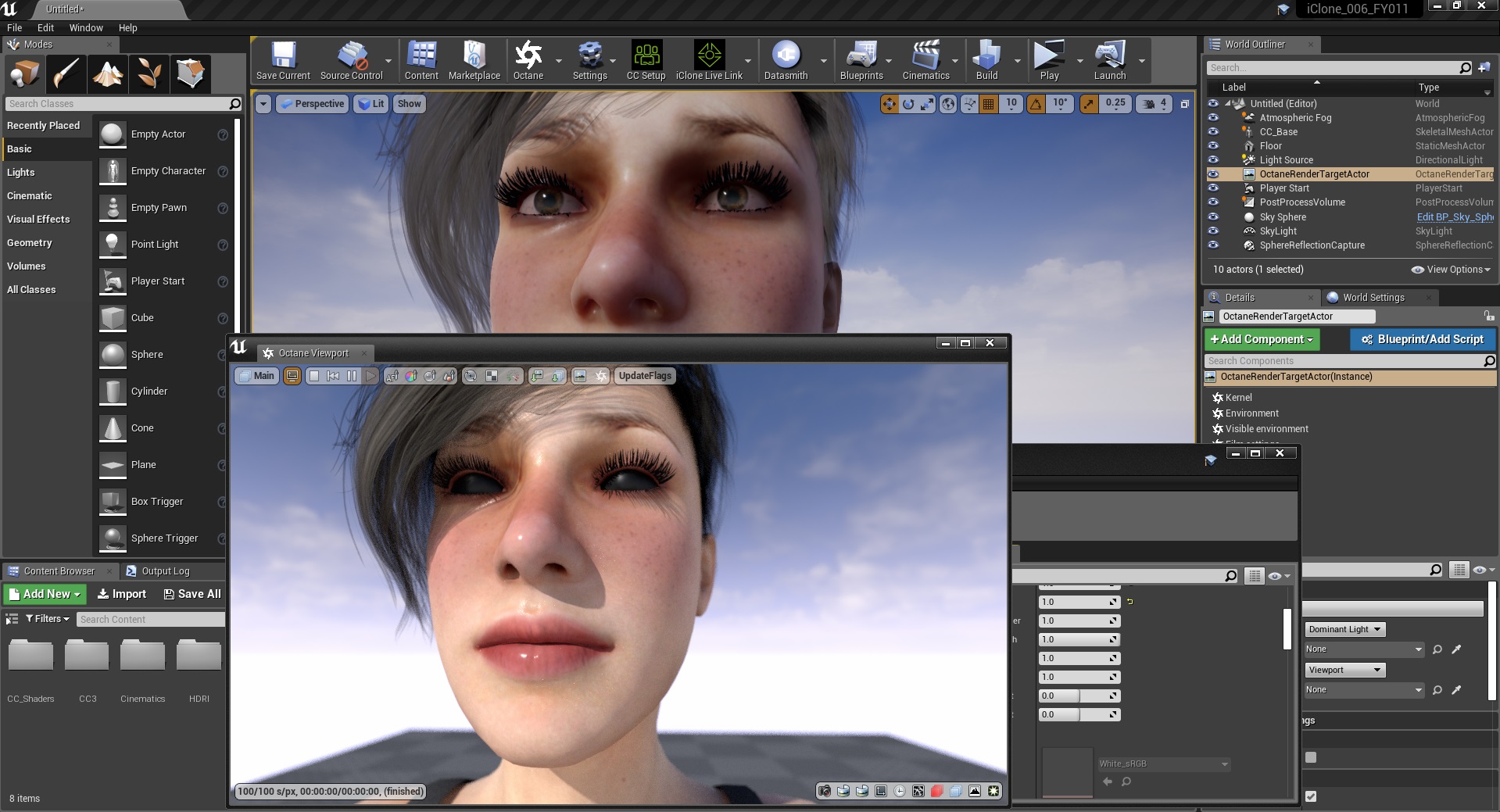Click Save Current in the toolbar

coord(283,61)
